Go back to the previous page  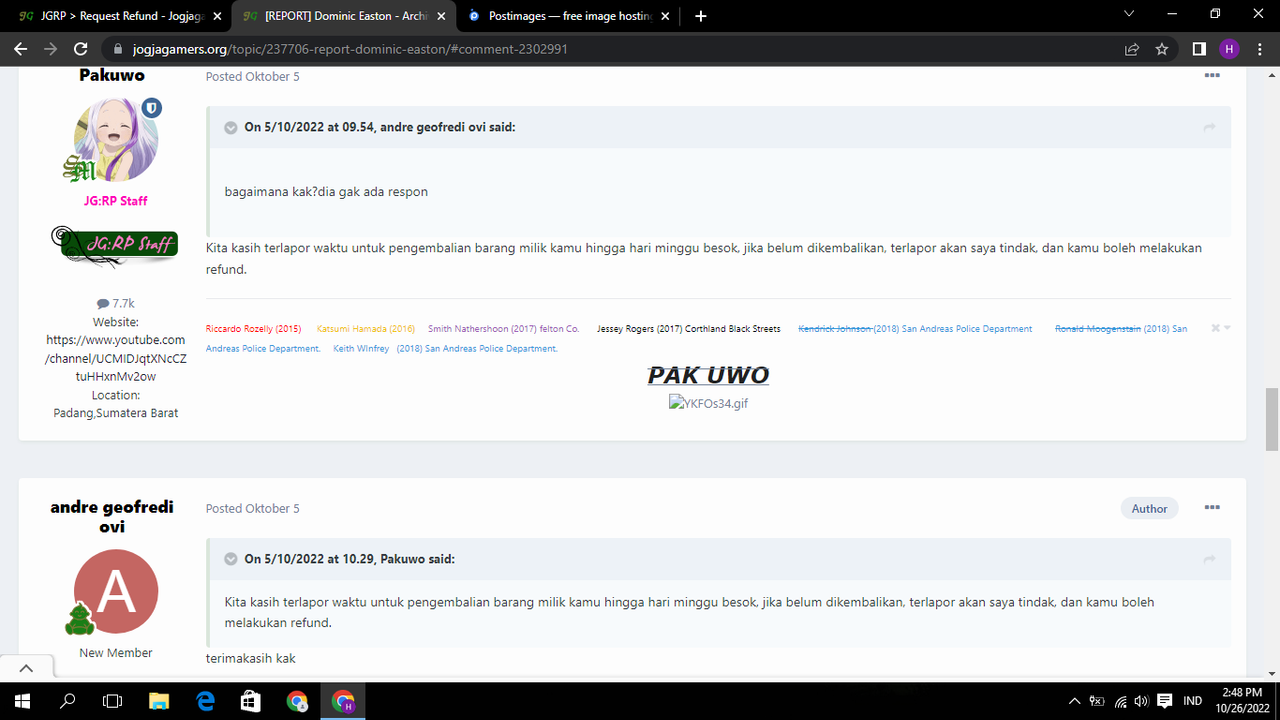pos(20,48)
